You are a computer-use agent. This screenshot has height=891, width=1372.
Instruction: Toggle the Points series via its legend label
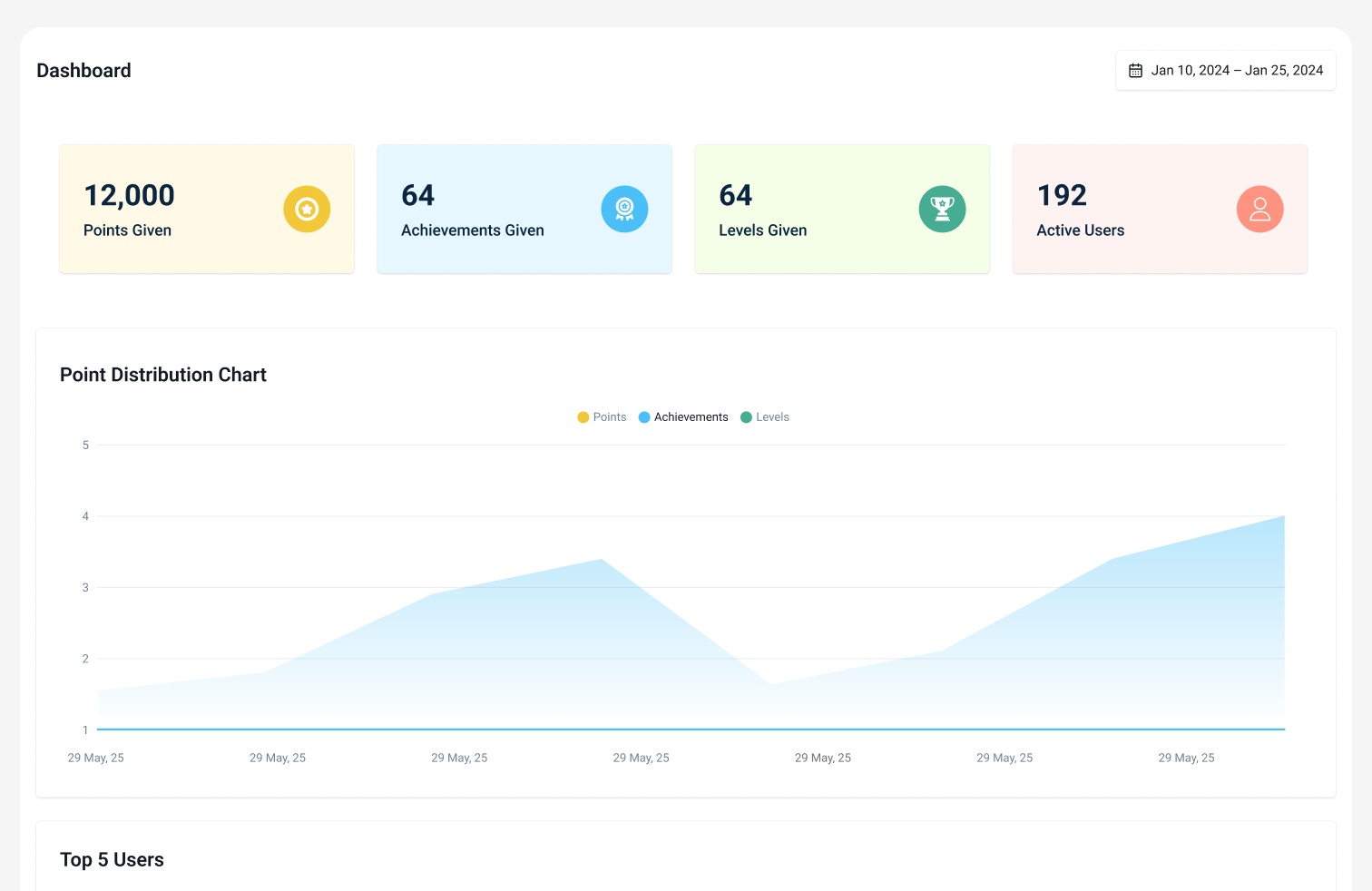(610, 416)
